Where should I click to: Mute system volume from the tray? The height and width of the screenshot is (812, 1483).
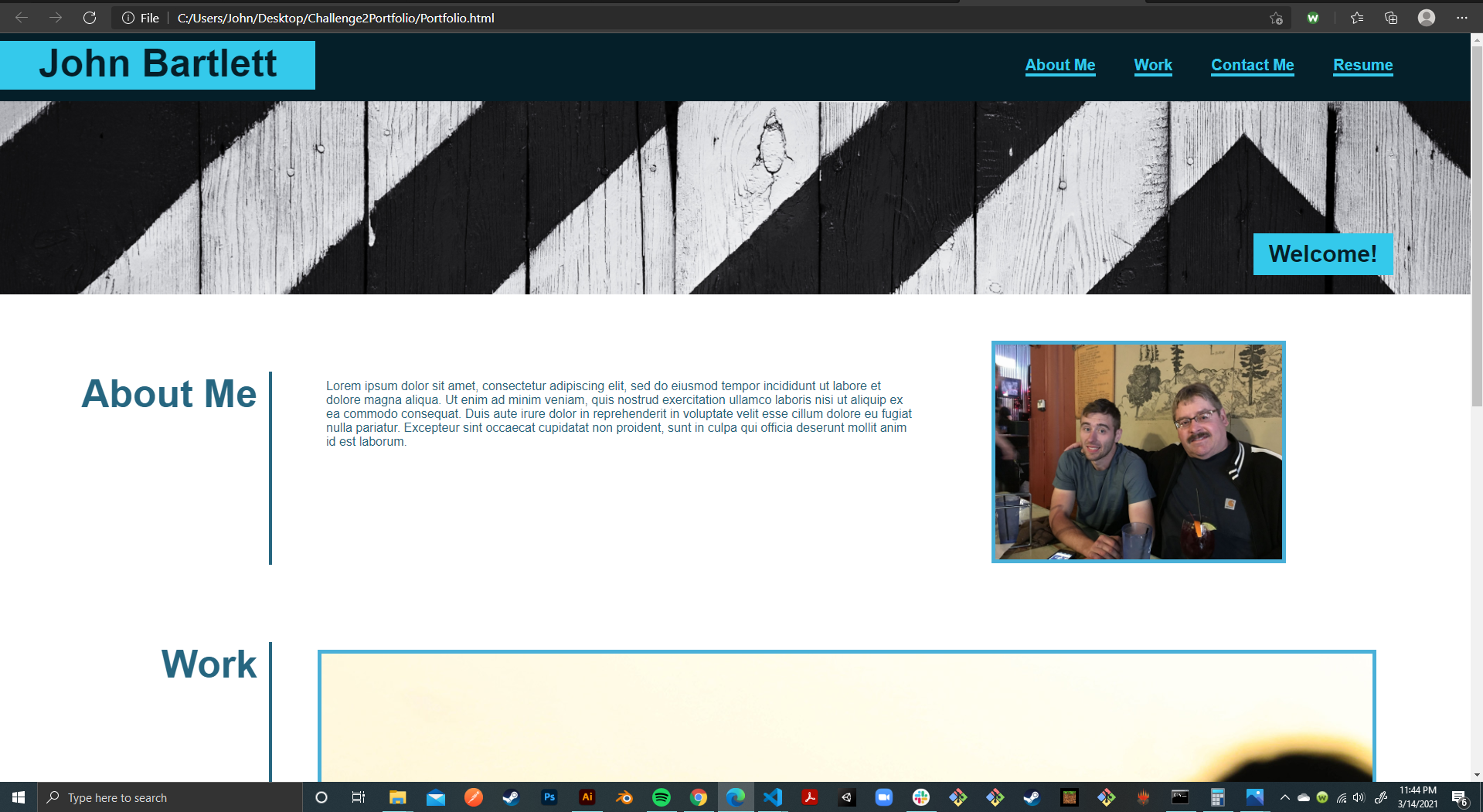pyautogui.click(x=1359, y=797)
